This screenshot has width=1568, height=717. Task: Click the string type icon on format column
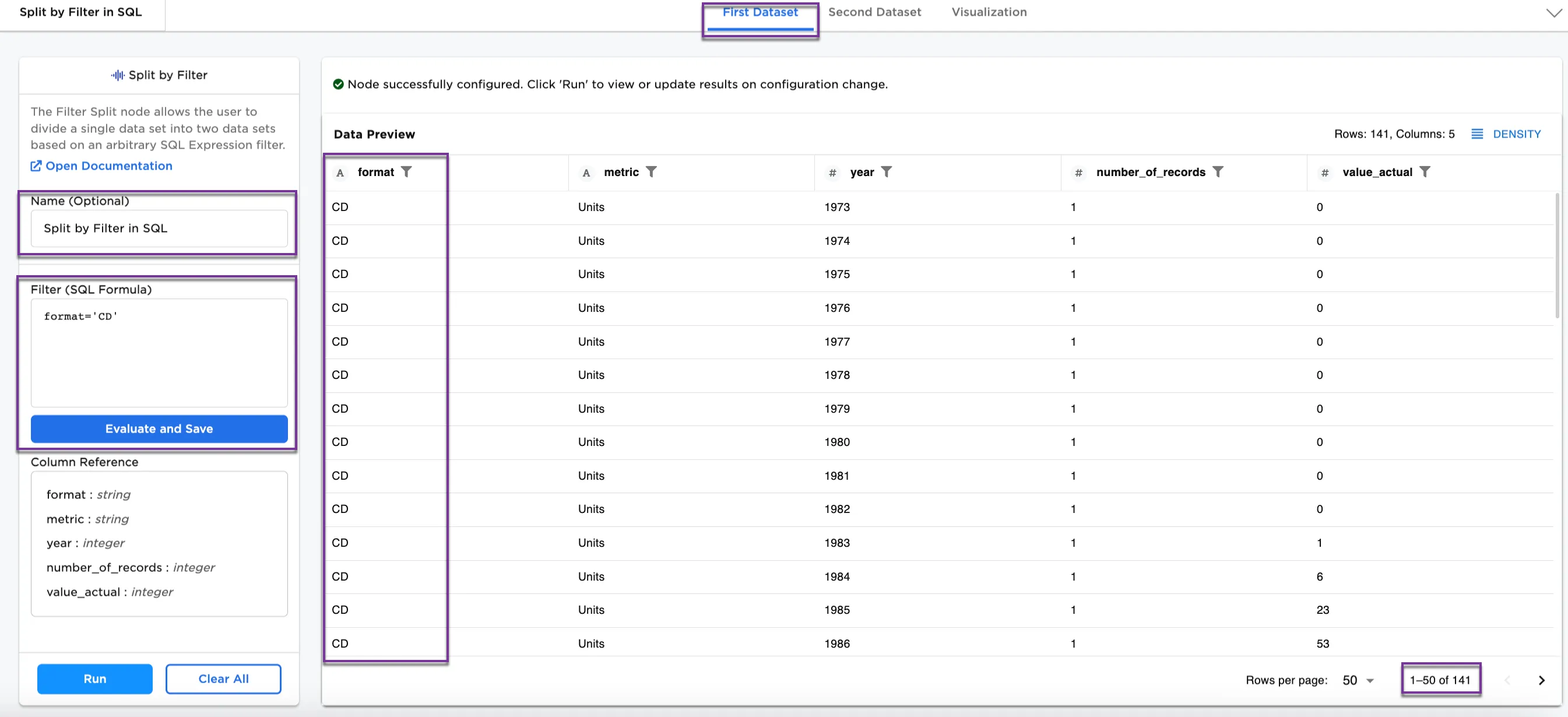[340, 172]
